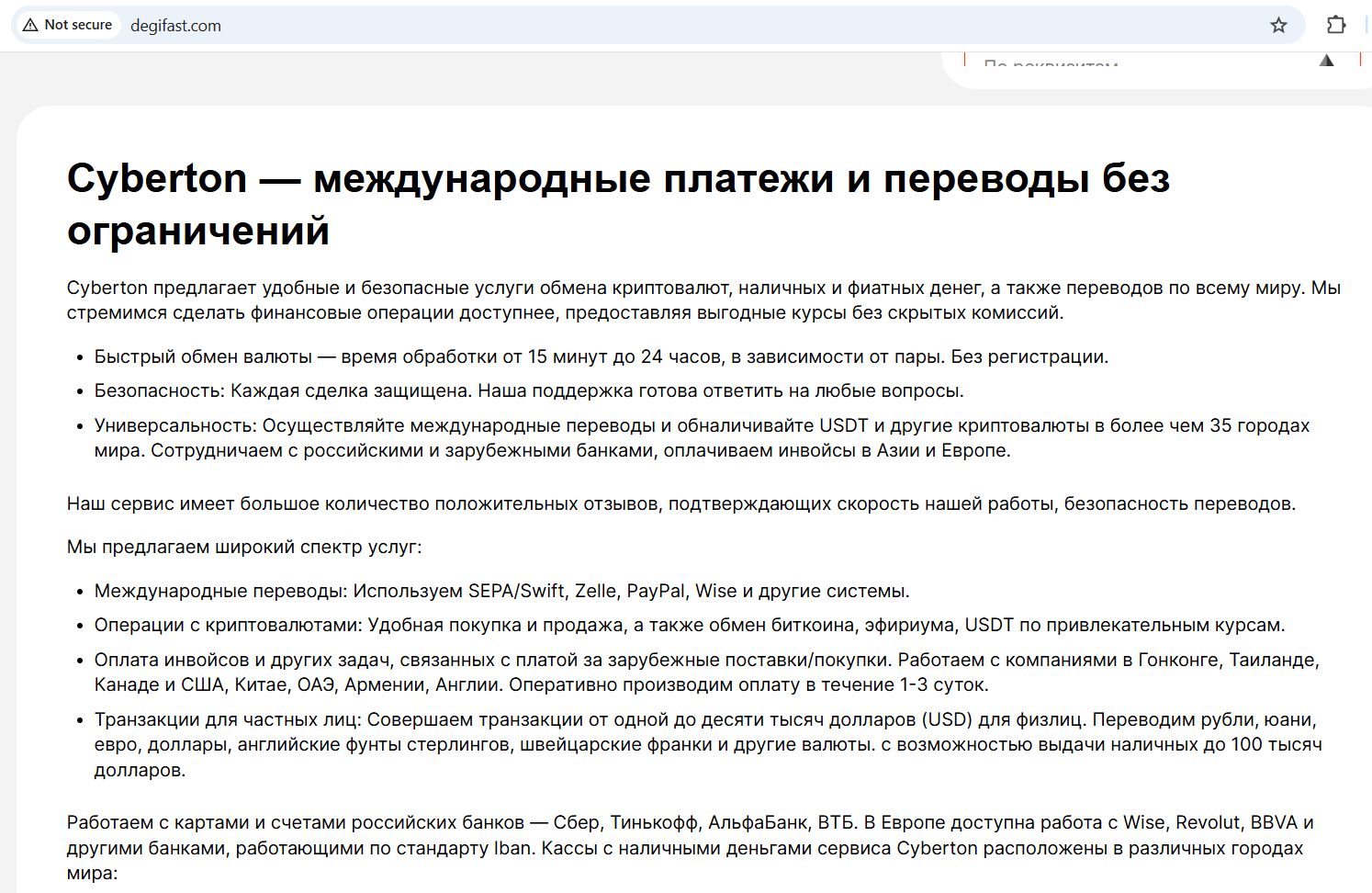Screen dimensions: 1372x893
Task: Click the paragraph "Работаем с картами и счетами"
Action: [x=691, y=848]
